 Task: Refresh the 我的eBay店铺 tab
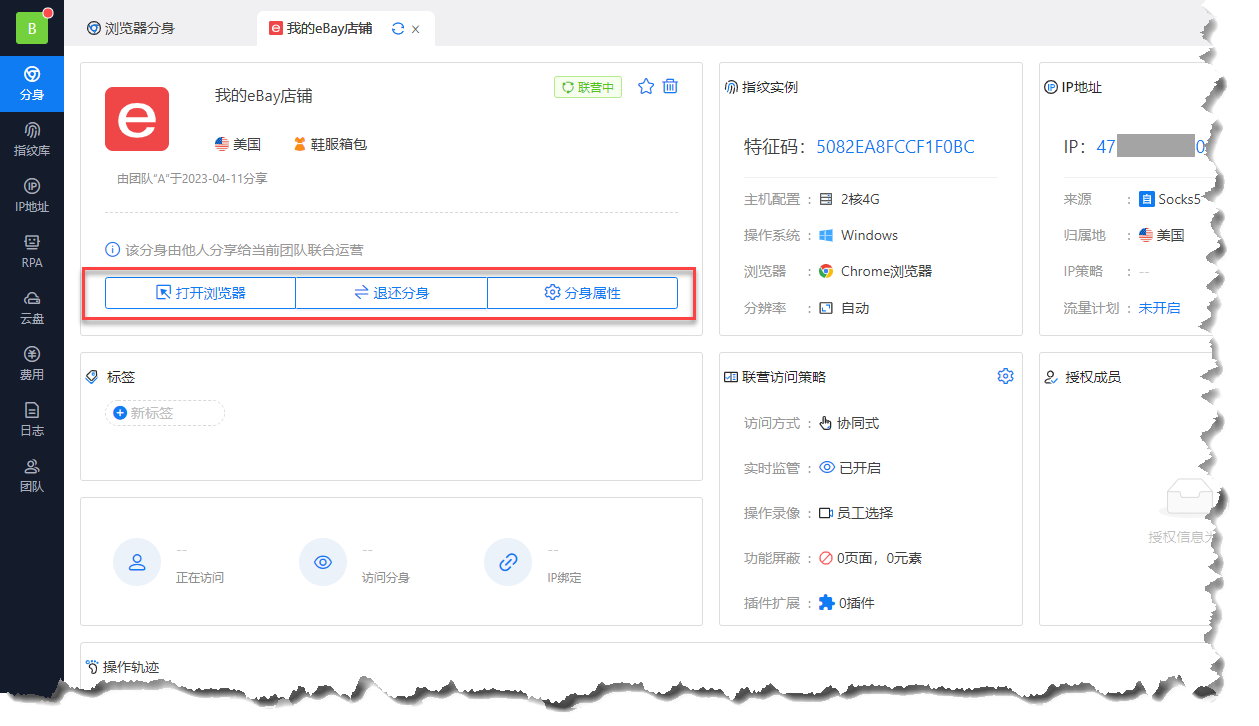pos(397,29)
